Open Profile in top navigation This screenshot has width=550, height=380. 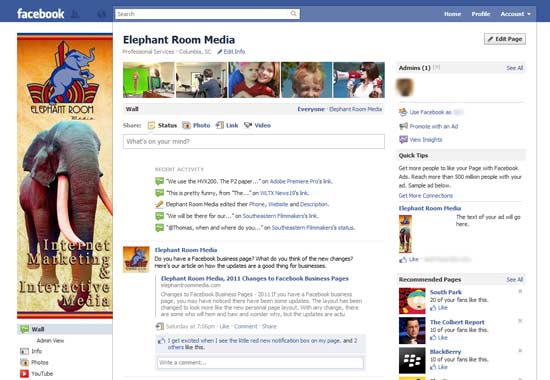pyautogui.click(x=481, y=14)
